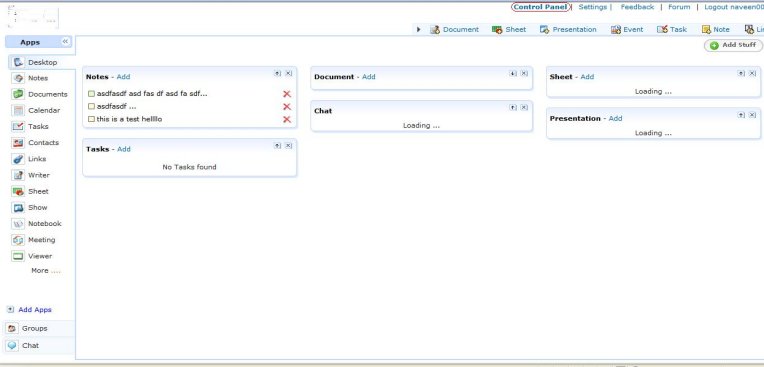The width and height of the screenshot is (764, 367).
Task: Open note 'asdfasdf asd fas df asd fa sdf...'
Action: click(152, 94)
